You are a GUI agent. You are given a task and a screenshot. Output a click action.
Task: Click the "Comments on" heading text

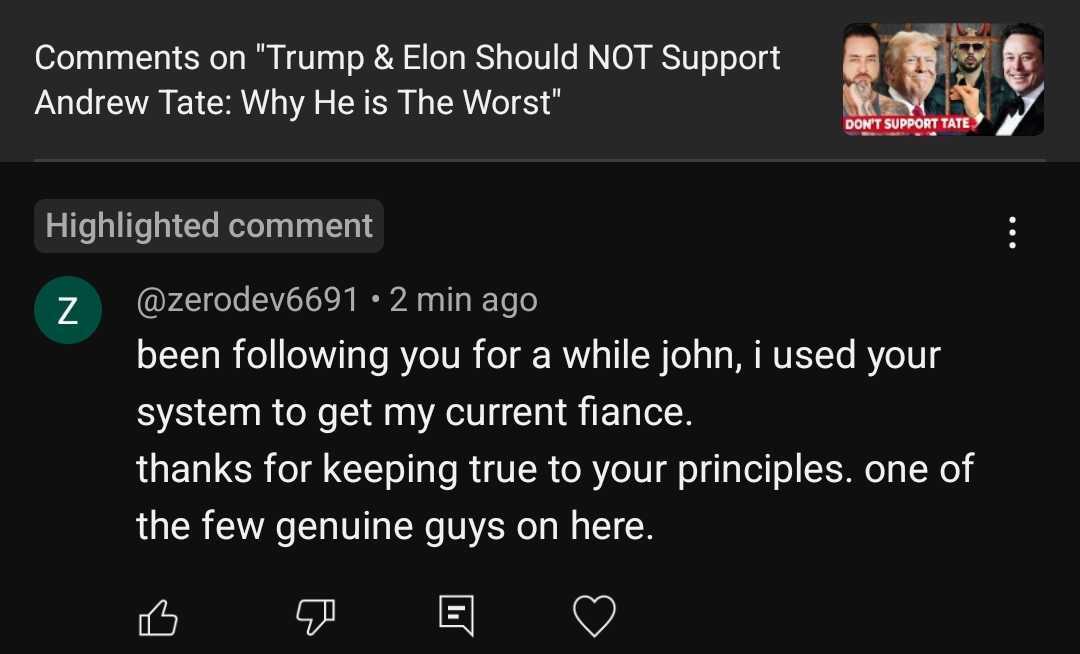click(140, 58)
